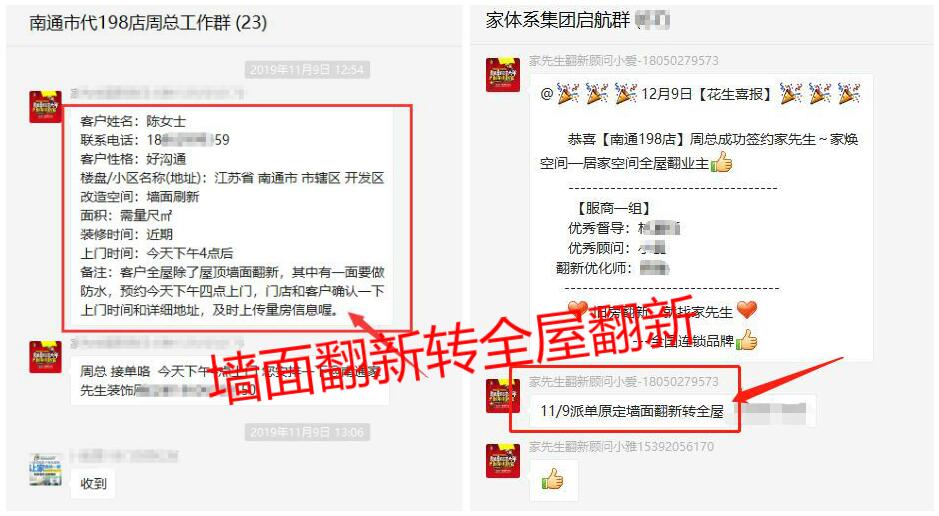Image resolution: width=939 pixels, height=516 pixels.
Task: Click the top sender name 家先生翻新顾问小爱-18050279573
Action: pyautogui.click(x=623, y=60)
